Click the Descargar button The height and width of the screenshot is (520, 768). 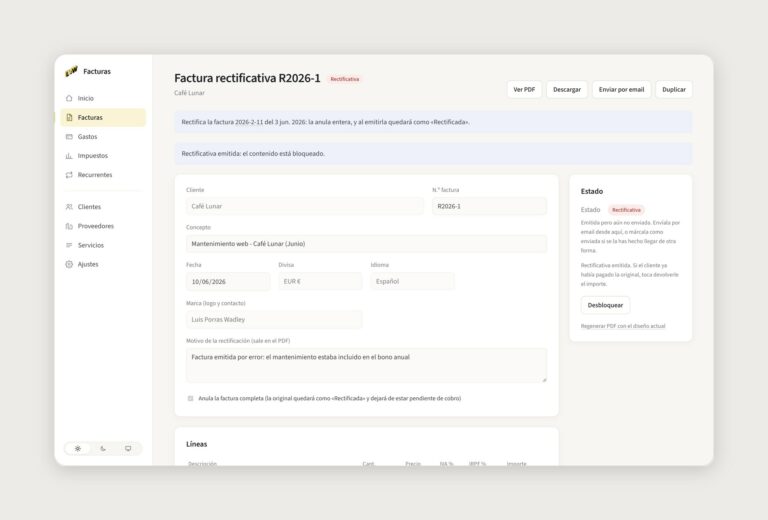[567, 90]
